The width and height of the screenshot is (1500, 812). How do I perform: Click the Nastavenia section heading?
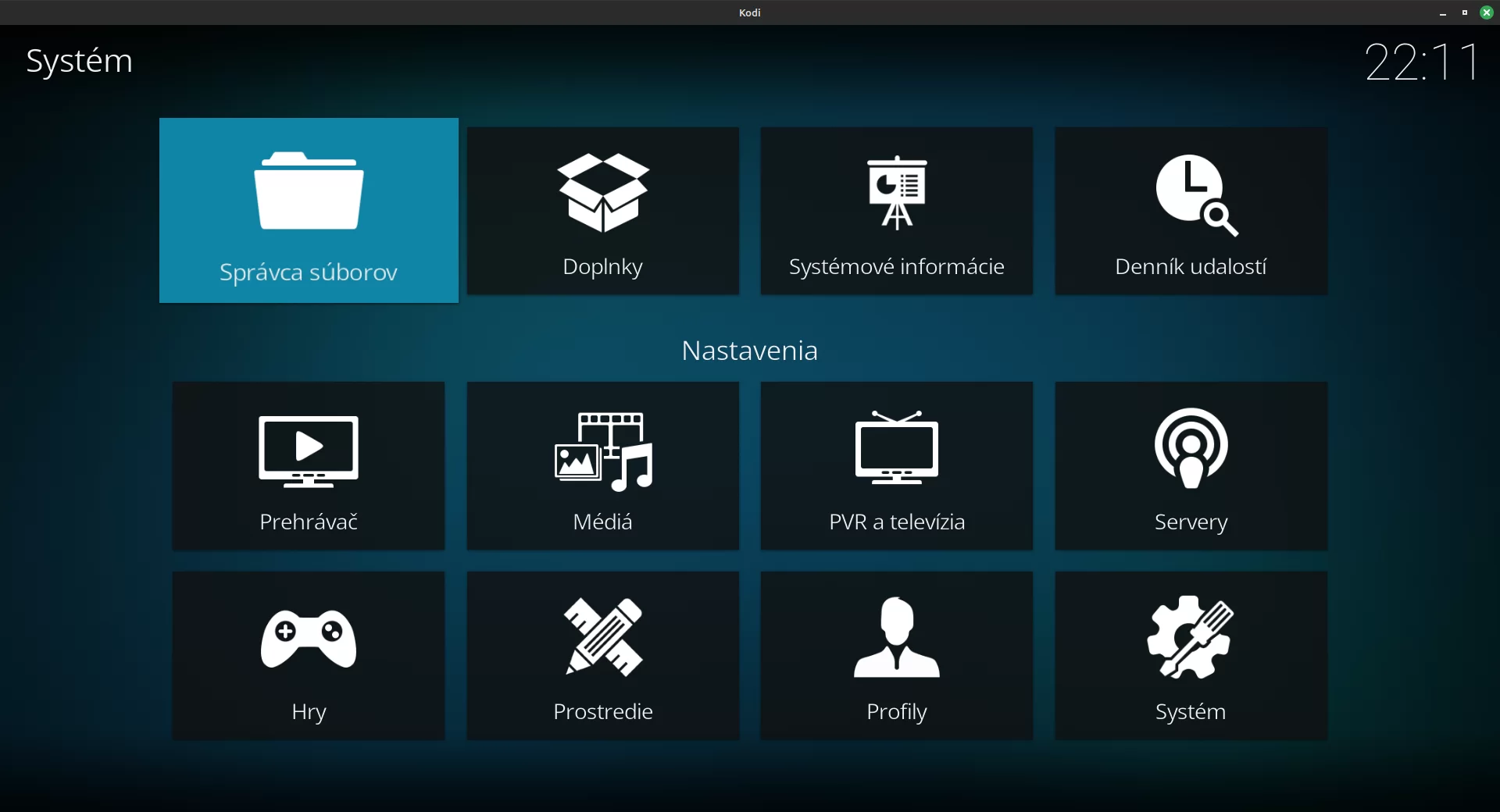(750, 351)
